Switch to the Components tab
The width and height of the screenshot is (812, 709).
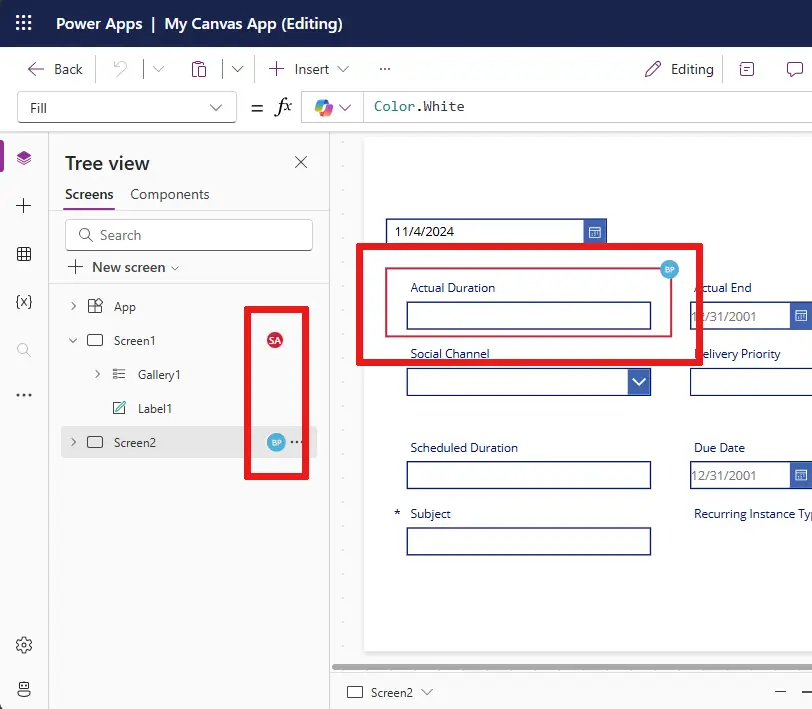170,194
